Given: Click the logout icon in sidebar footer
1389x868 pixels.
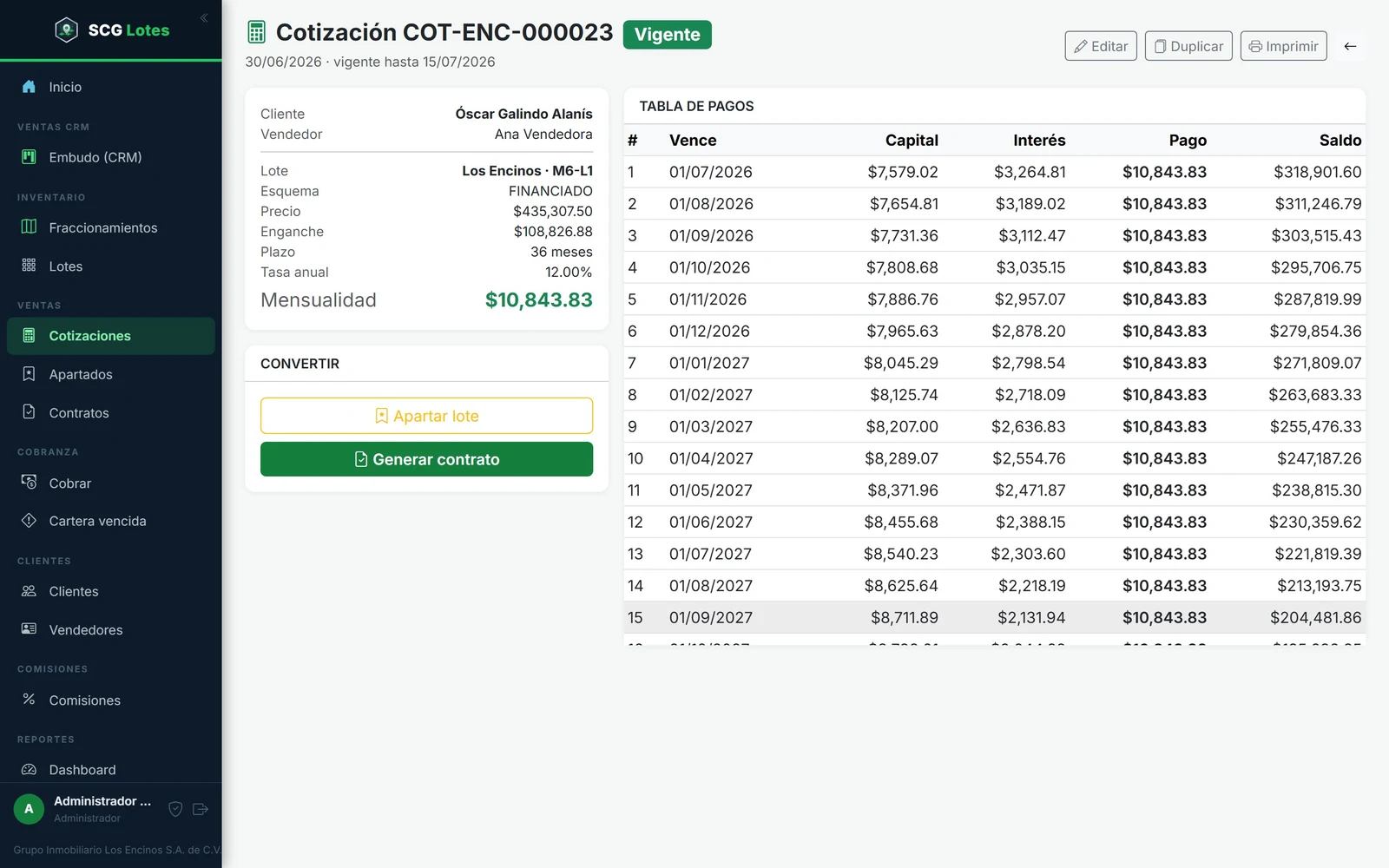Looking at the screenshot, I should [201, 809].
